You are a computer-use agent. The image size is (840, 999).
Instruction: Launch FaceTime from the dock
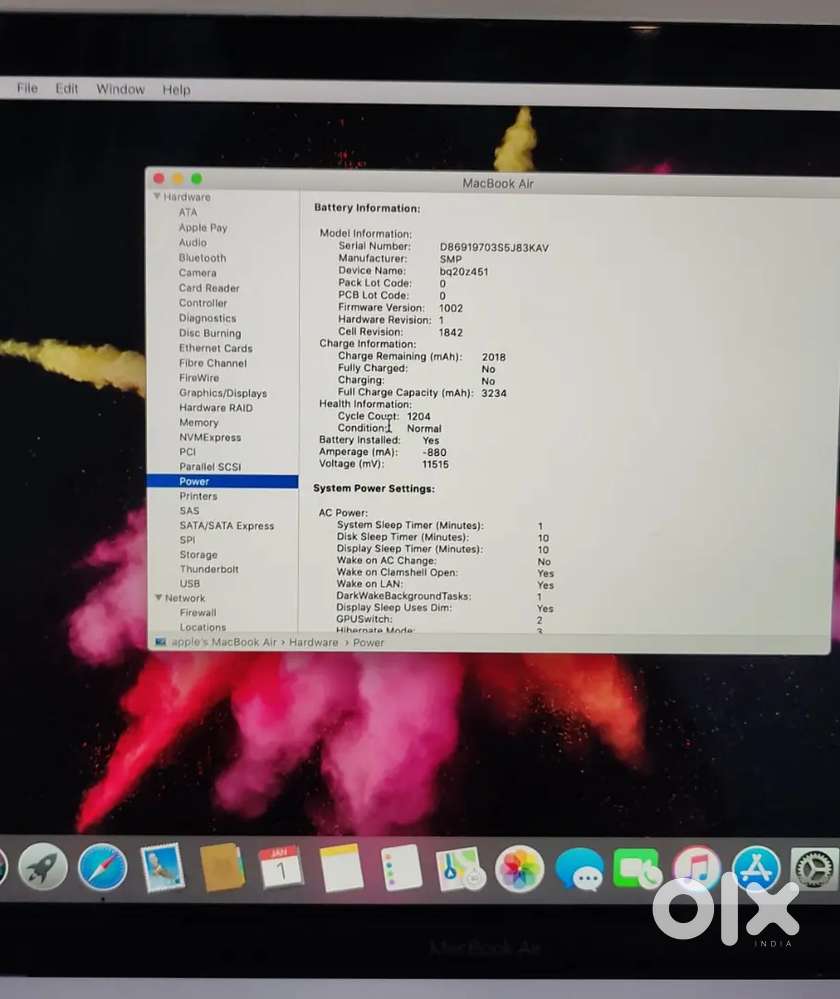(x=637, y=869)
